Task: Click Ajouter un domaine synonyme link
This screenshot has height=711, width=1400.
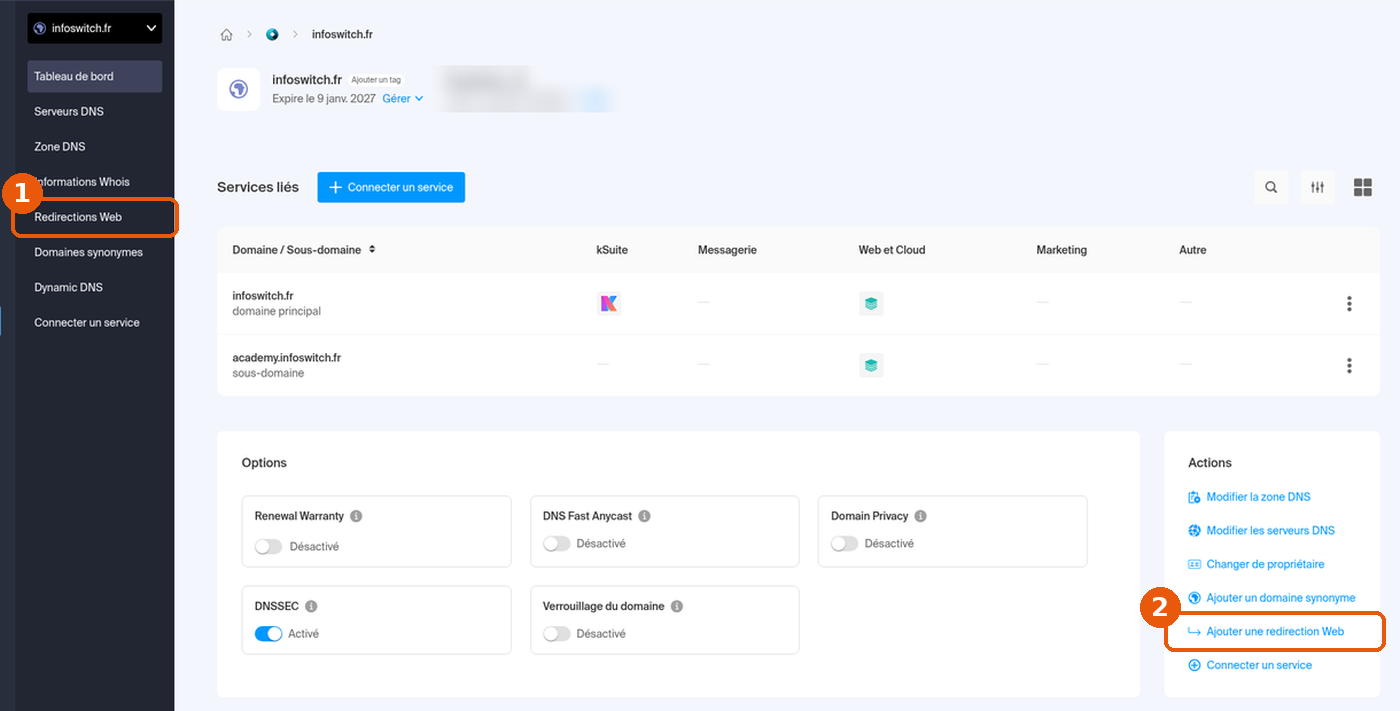Action: 1271,598
